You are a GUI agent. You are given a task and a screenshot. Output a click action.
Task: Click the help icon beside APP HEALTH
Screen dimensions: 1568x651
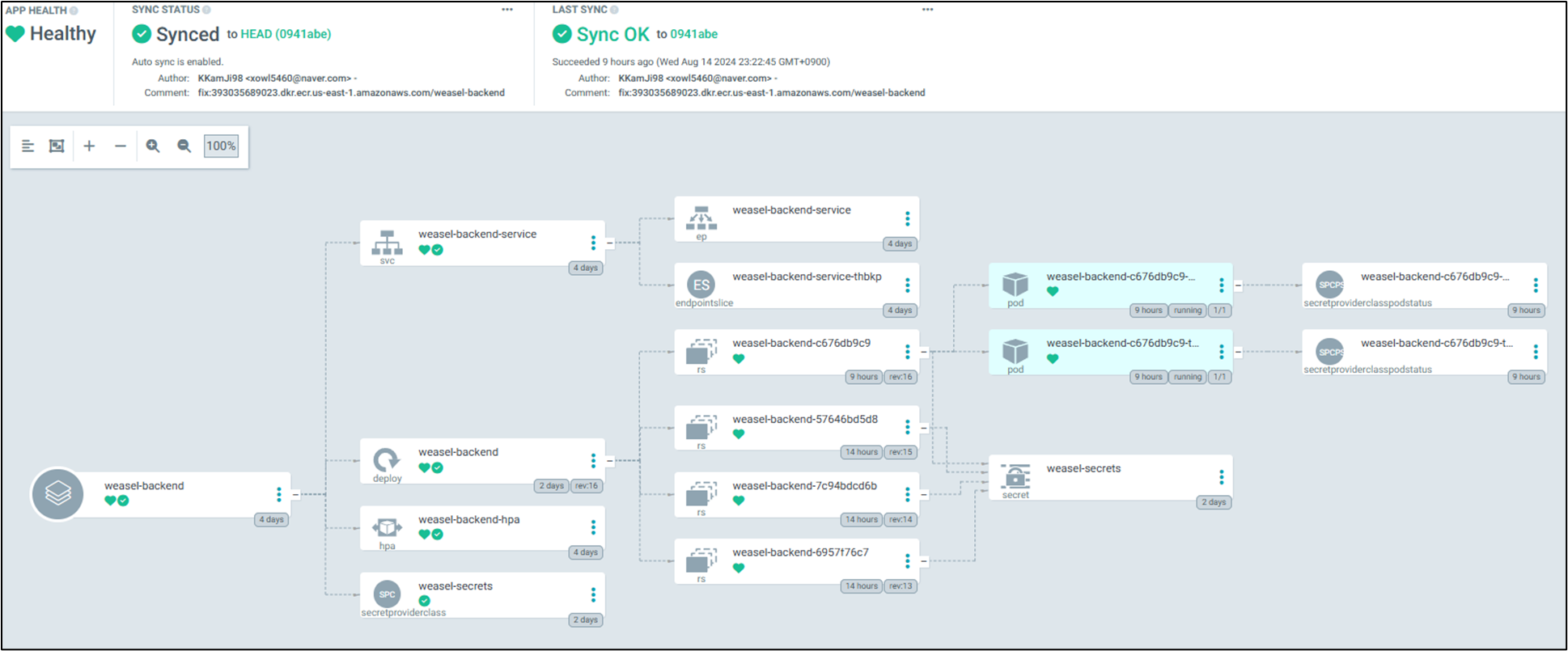(x=74, y=11)
